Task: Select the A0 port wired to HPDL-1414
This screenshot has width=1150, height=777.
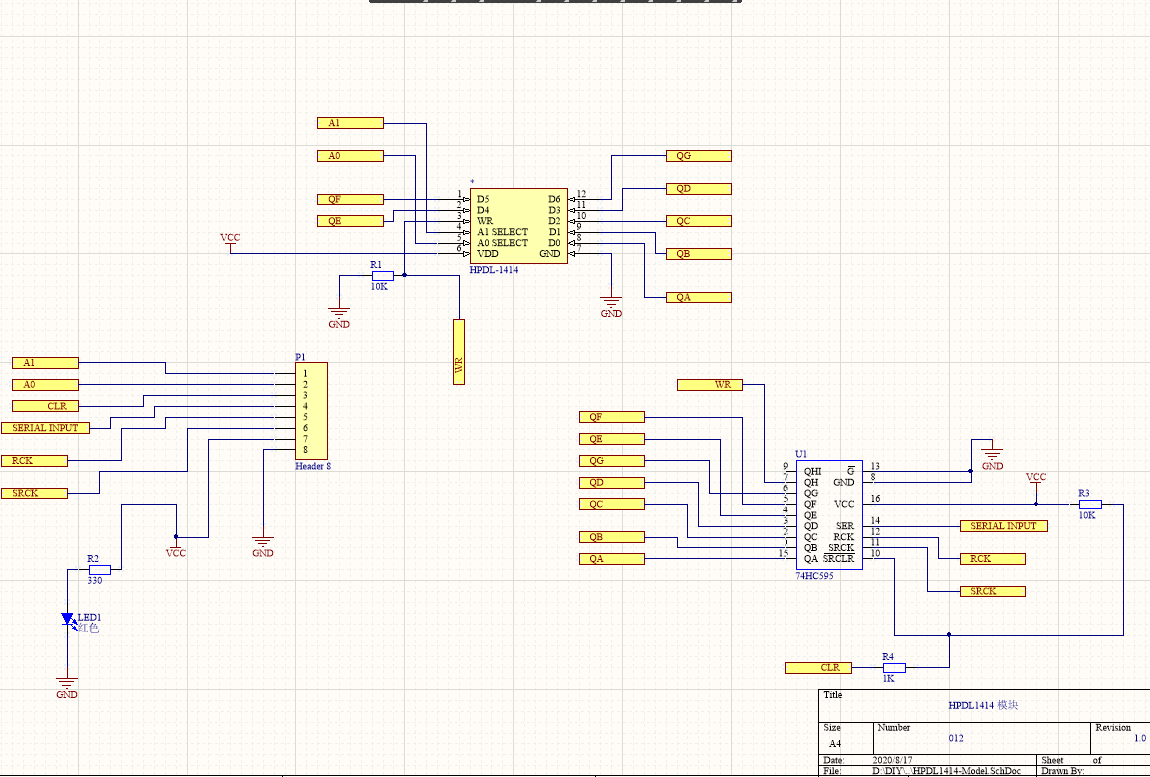Action: (351, 156)
